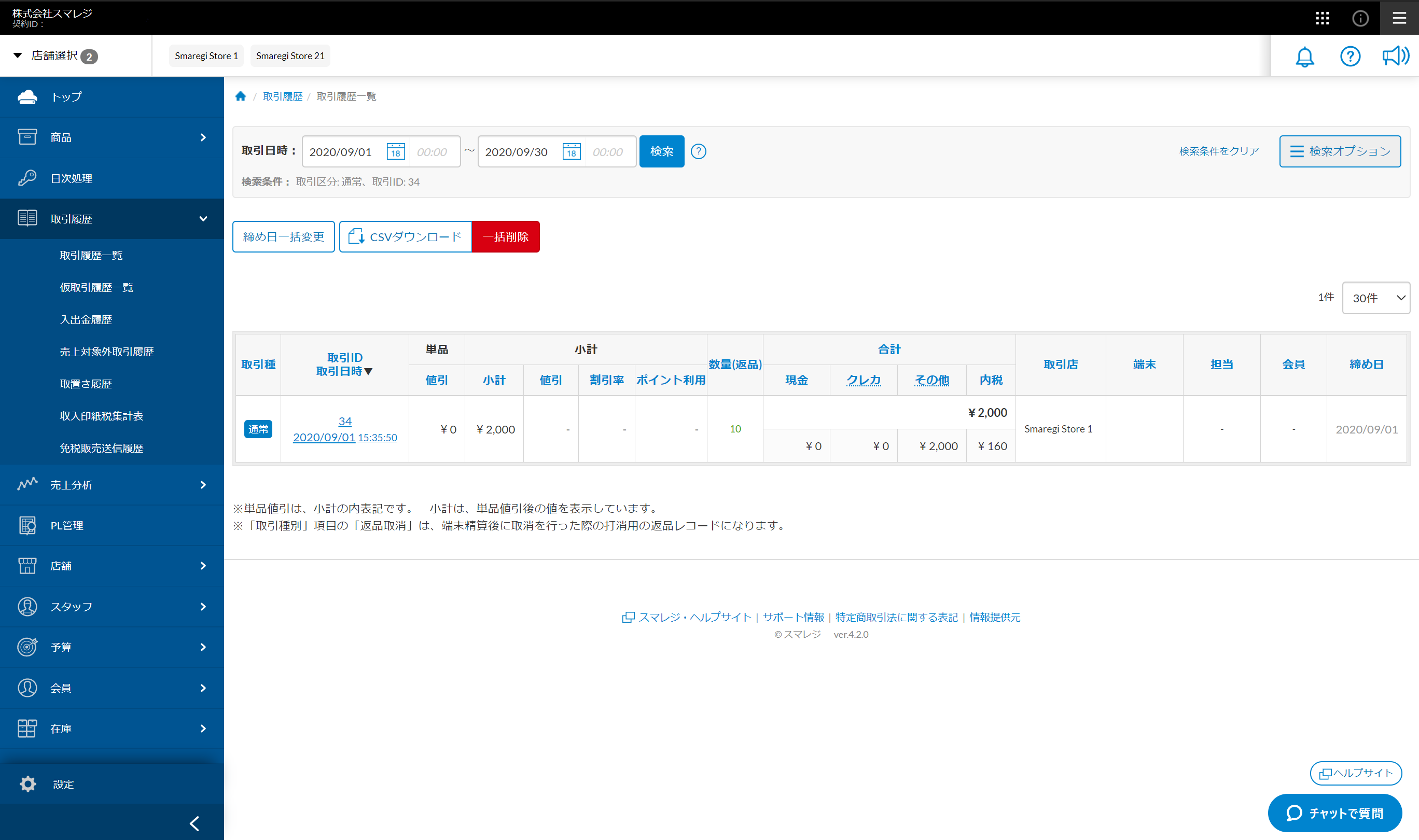Expand the 店舗 menu chevron

(x=203, y=566)
